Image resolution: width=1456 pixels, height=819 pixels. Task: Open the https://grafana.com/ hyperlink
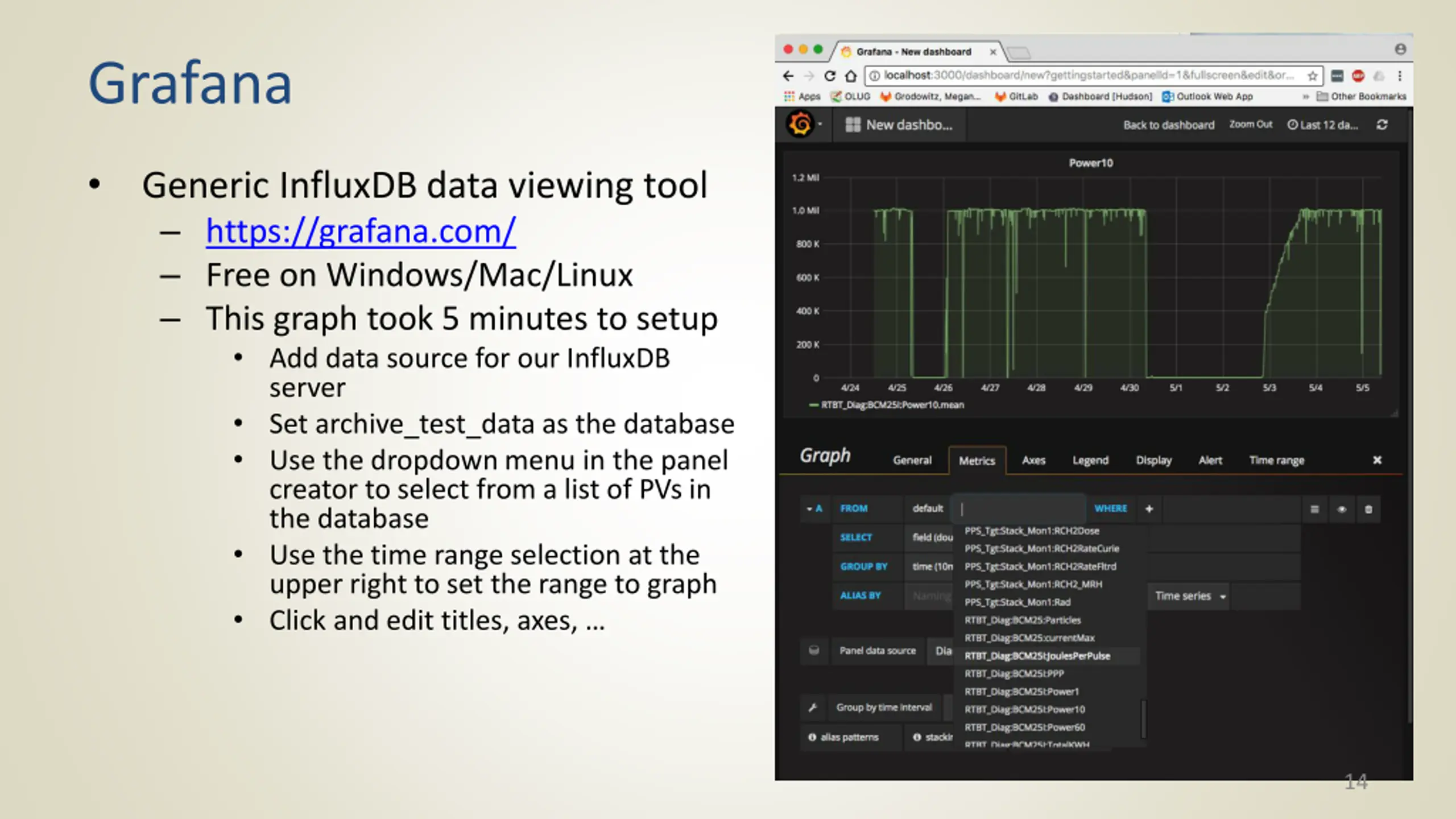point(361,231)
